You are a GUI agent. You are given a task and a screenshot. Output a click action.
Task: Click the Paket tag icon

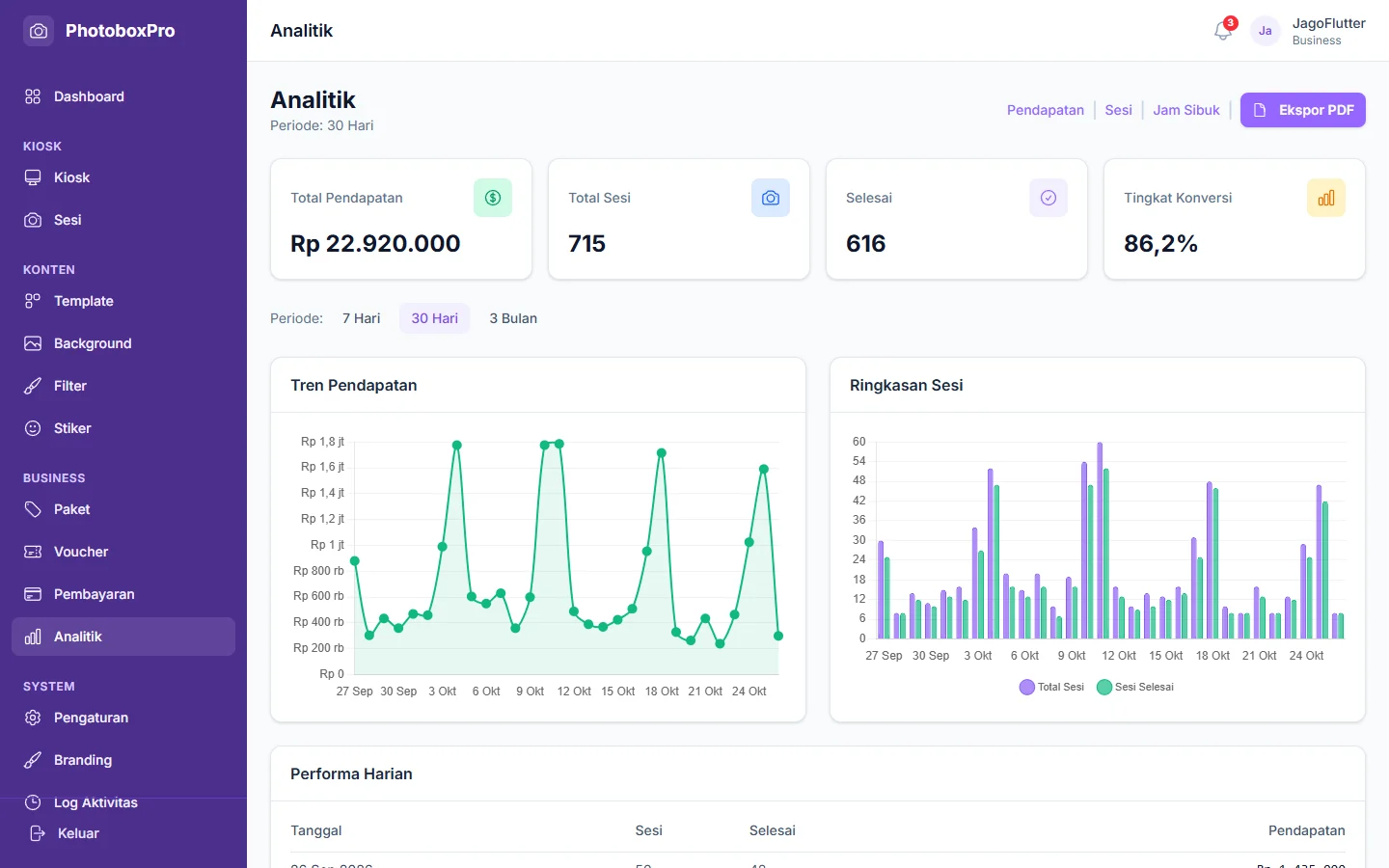33,509
